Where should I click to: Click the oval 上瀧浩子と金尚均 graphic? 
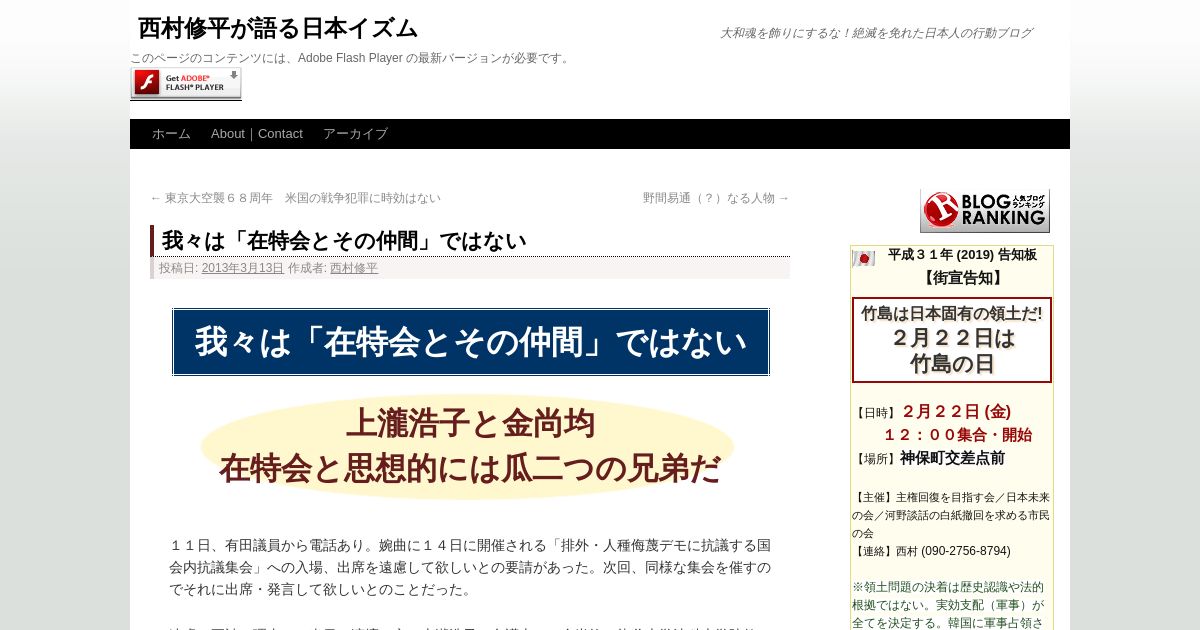click(468, 447)
